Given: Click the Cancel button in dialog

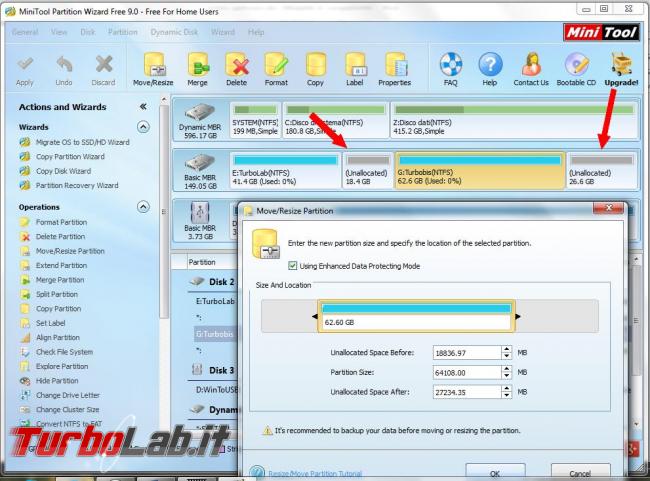Looking at the screenshot, I should pyautogui.click(x=580, y=472).
